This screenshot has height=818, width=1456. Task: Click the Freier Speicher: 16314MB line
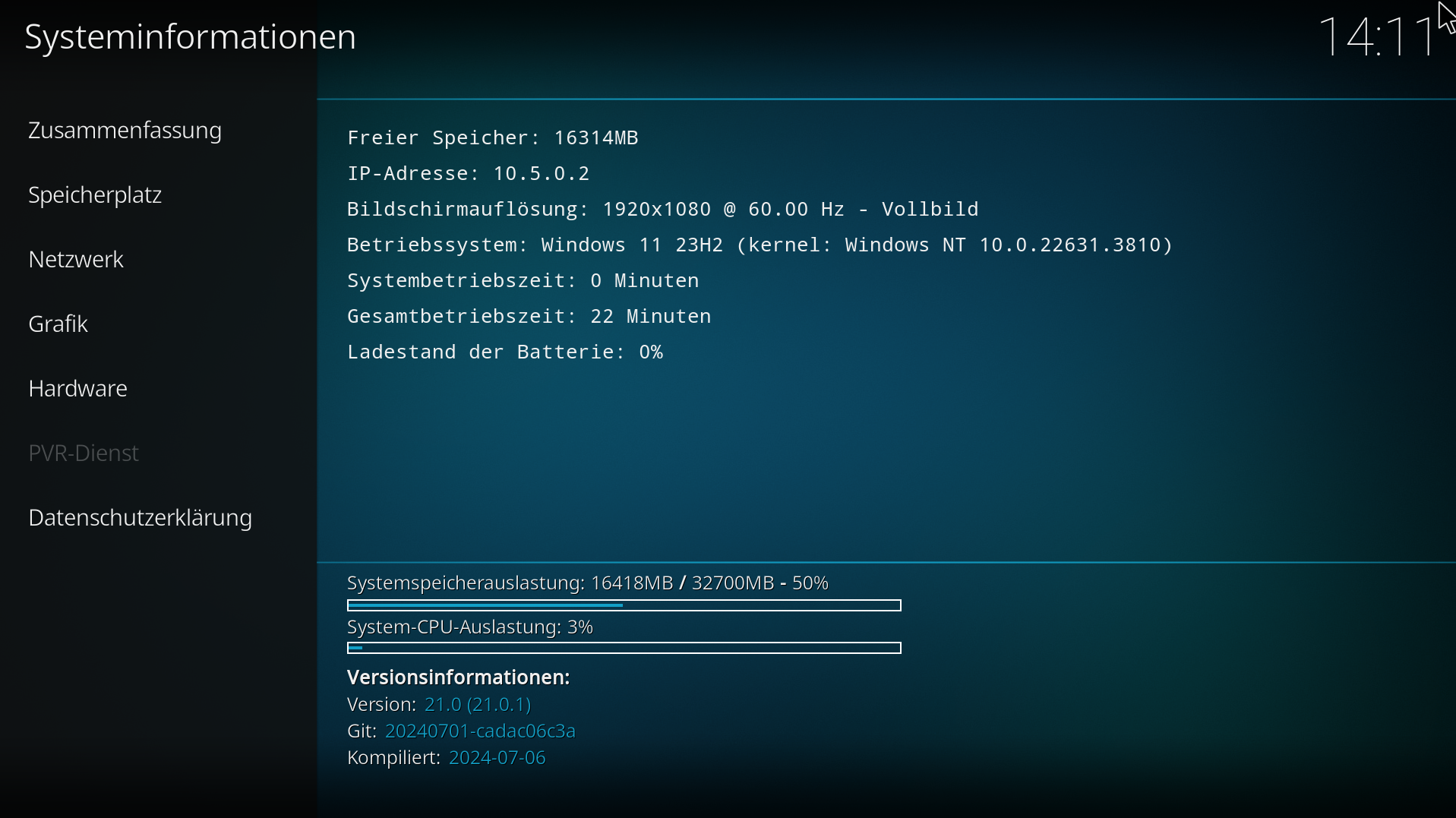493,137
